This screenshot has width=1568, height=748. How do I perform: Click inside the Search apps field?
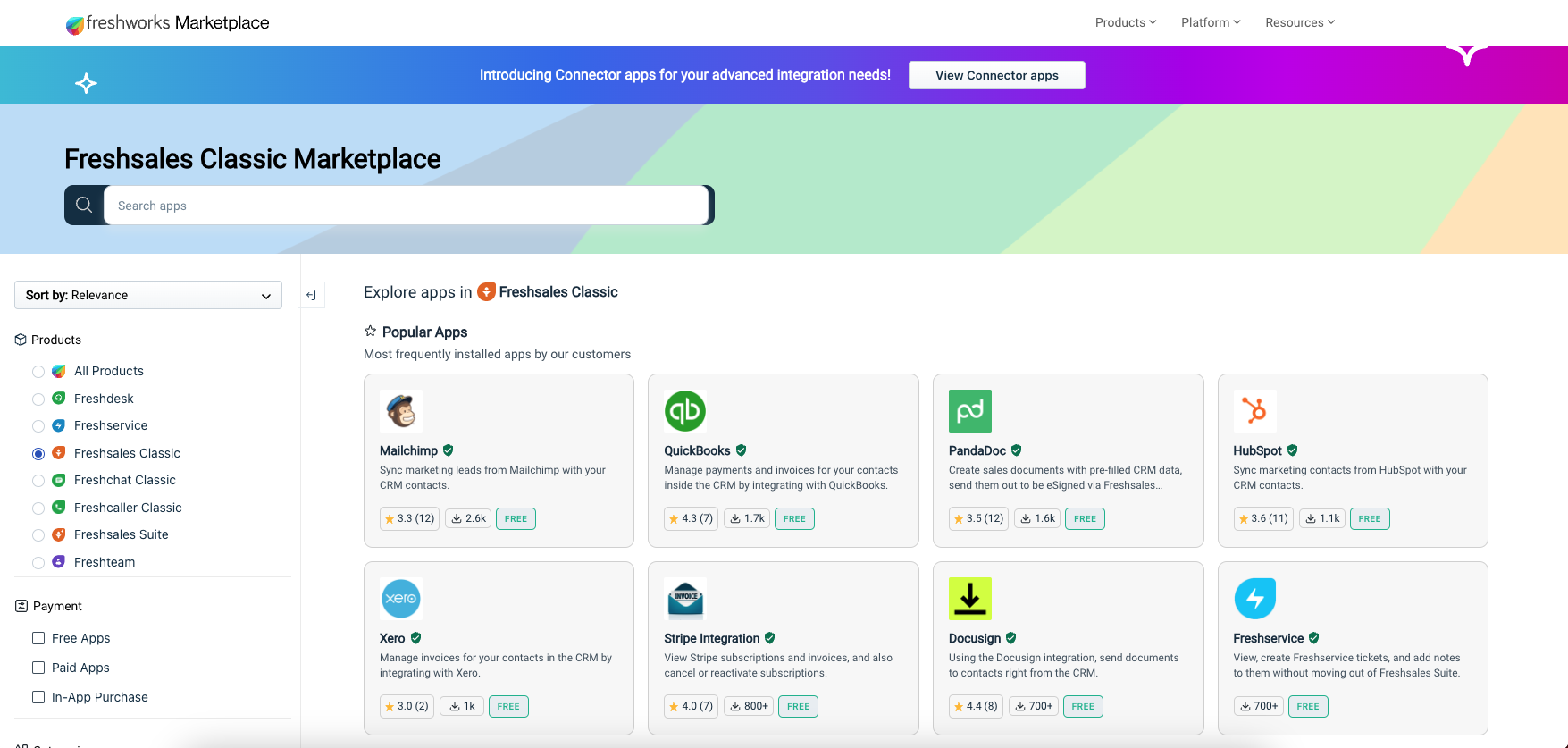pyautogui.click(x=407, y=206)
